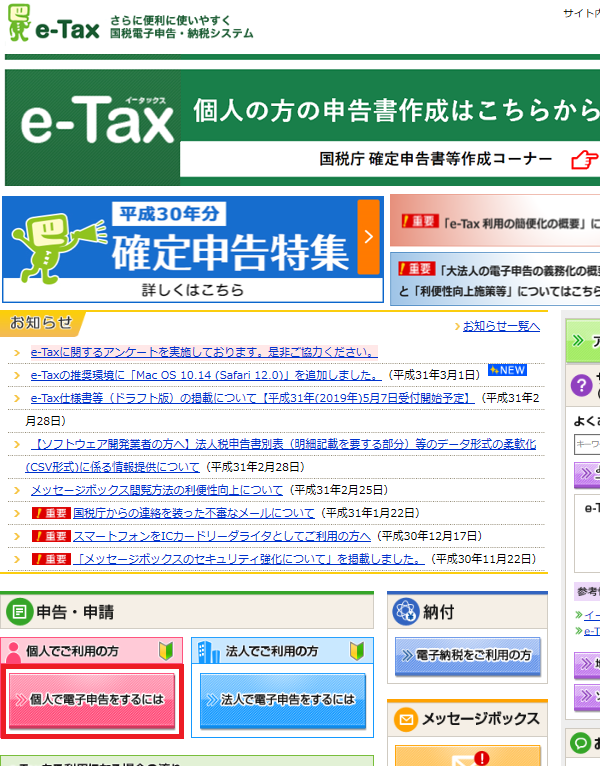This screenshot has width=600, height=766.
Task: Click the beginner mark beside 個人でご利用の方
Action: (166, 651)
